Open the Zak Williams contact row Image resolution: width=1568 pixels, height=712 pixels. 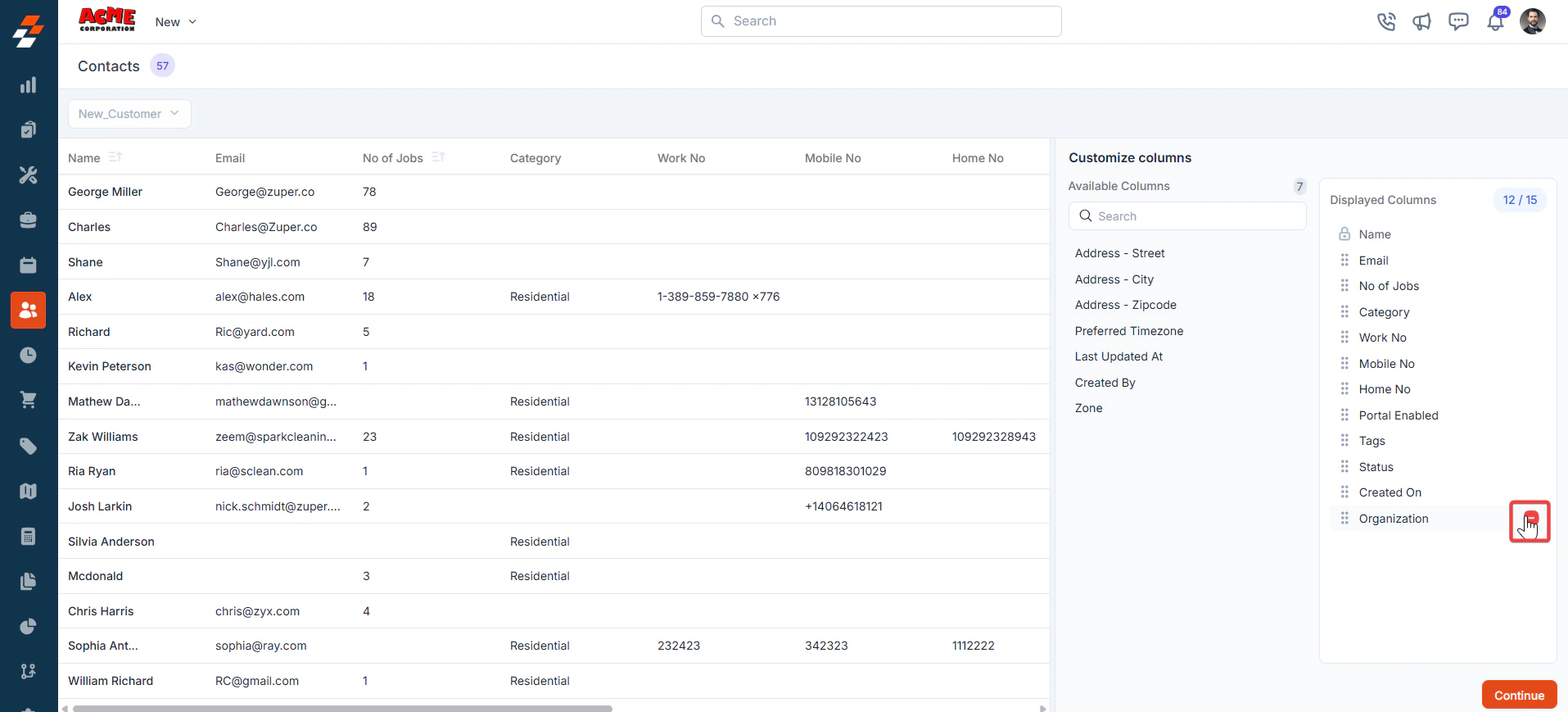pyautogui.click(x=554, y=437)
